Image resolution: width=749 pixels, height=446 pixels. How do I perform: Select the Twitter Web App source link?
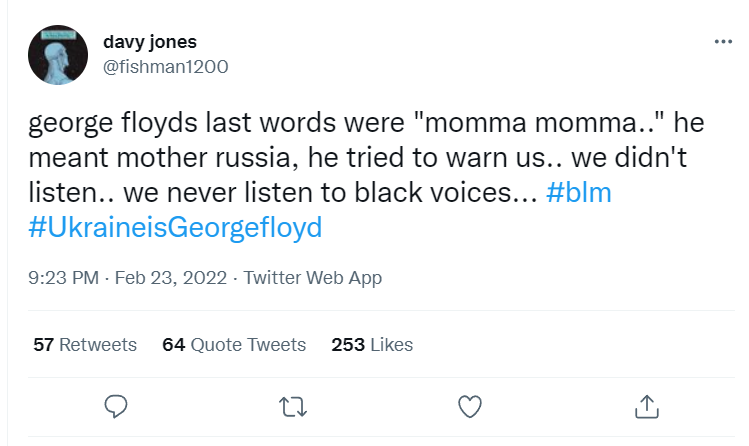click(312, 278)
